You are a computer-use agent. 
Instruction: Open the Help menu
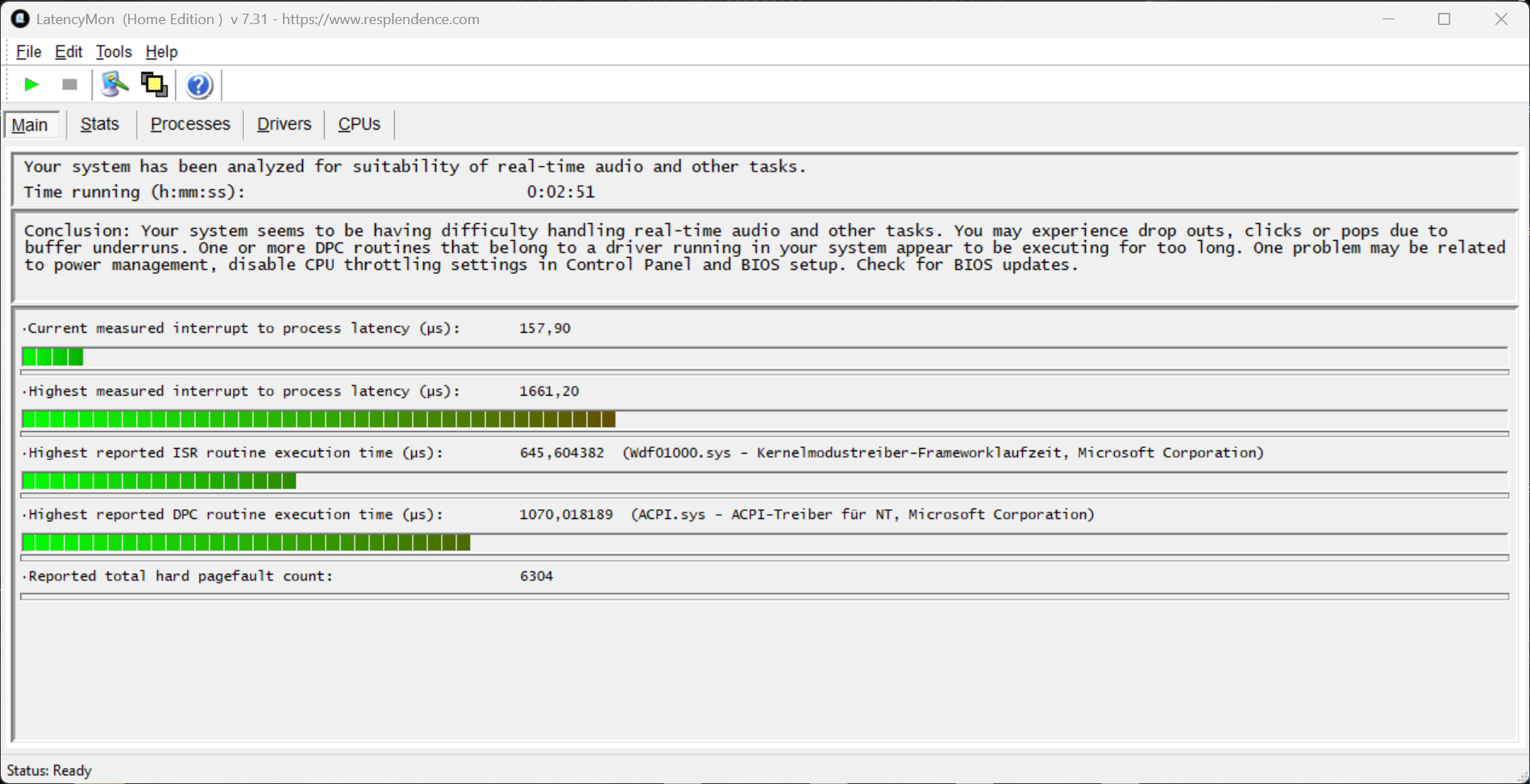[161, 52]
